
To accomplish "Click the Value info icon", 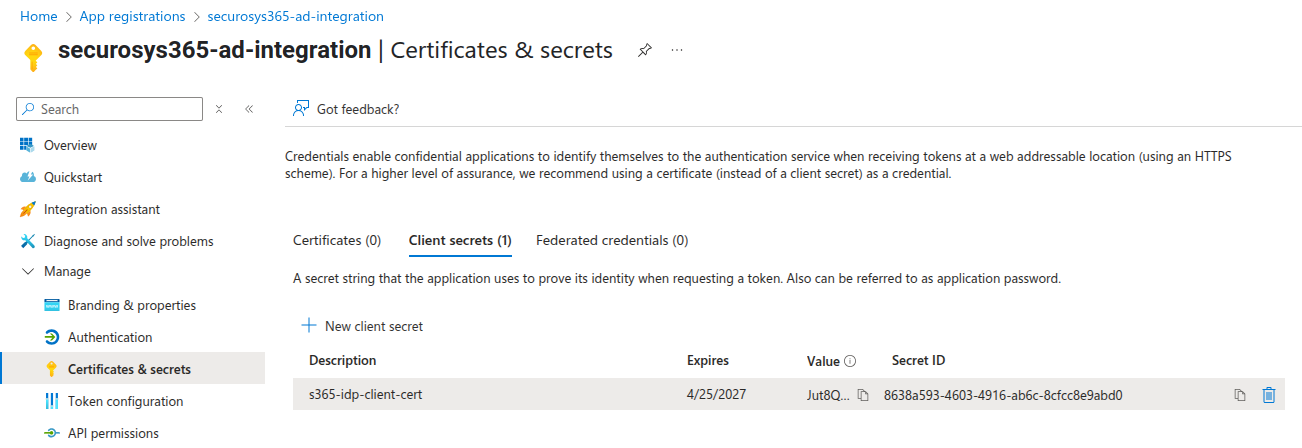I will click(850, 361).
